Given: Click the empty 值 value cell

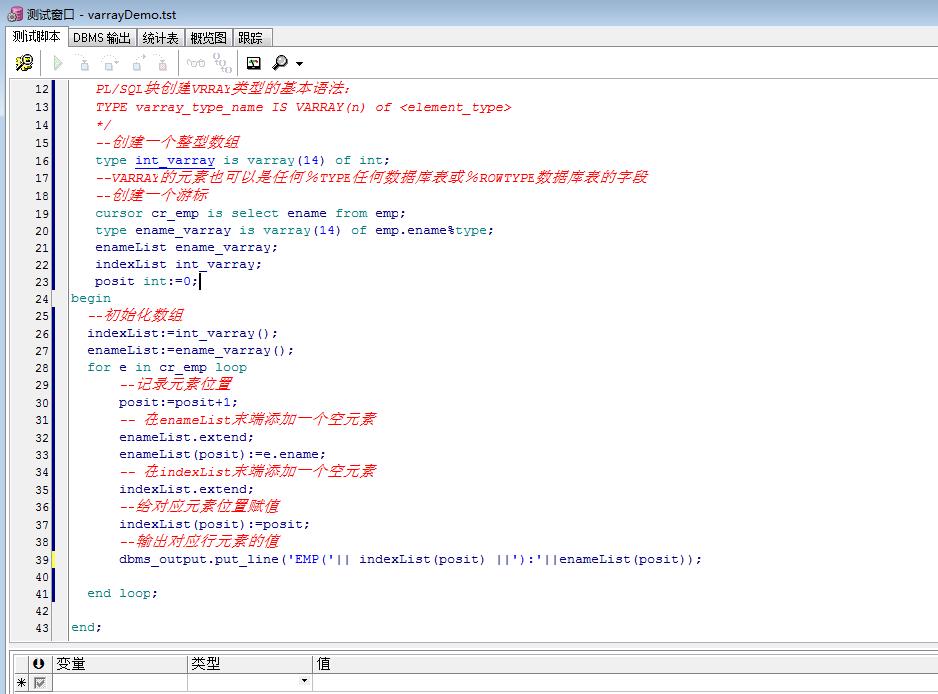Looking at the screenshot, I should pyautogui.click(x=625, y=683).
